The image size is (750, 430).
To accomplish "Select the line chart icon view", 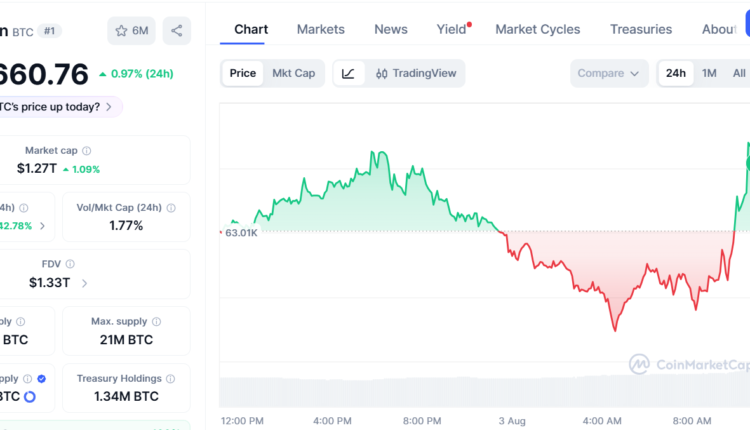I will (348, 73).
